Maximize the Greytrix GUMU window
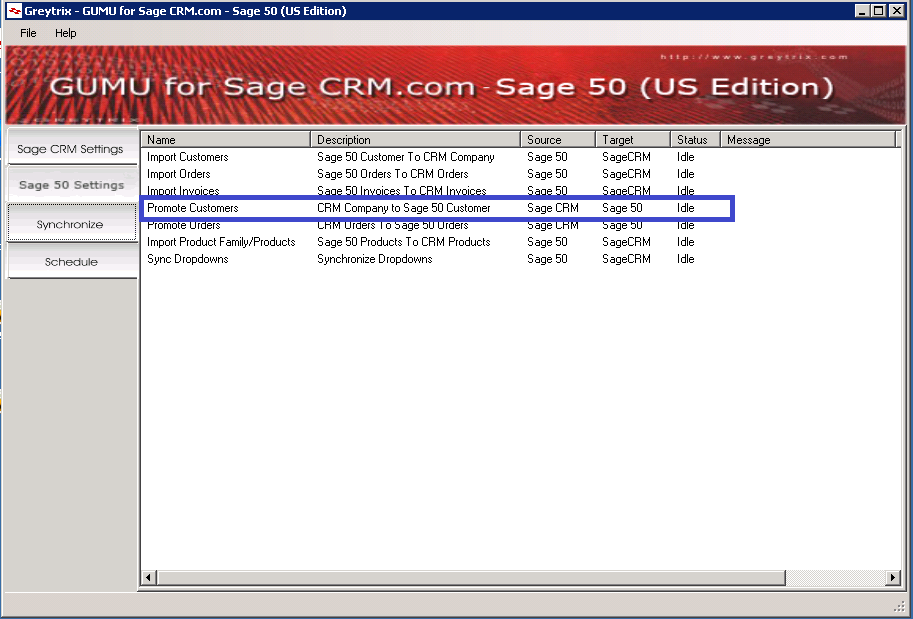Image resolution: width=913 pixels, height=619 pixels. pyautogui.click(x=879, y=10)
